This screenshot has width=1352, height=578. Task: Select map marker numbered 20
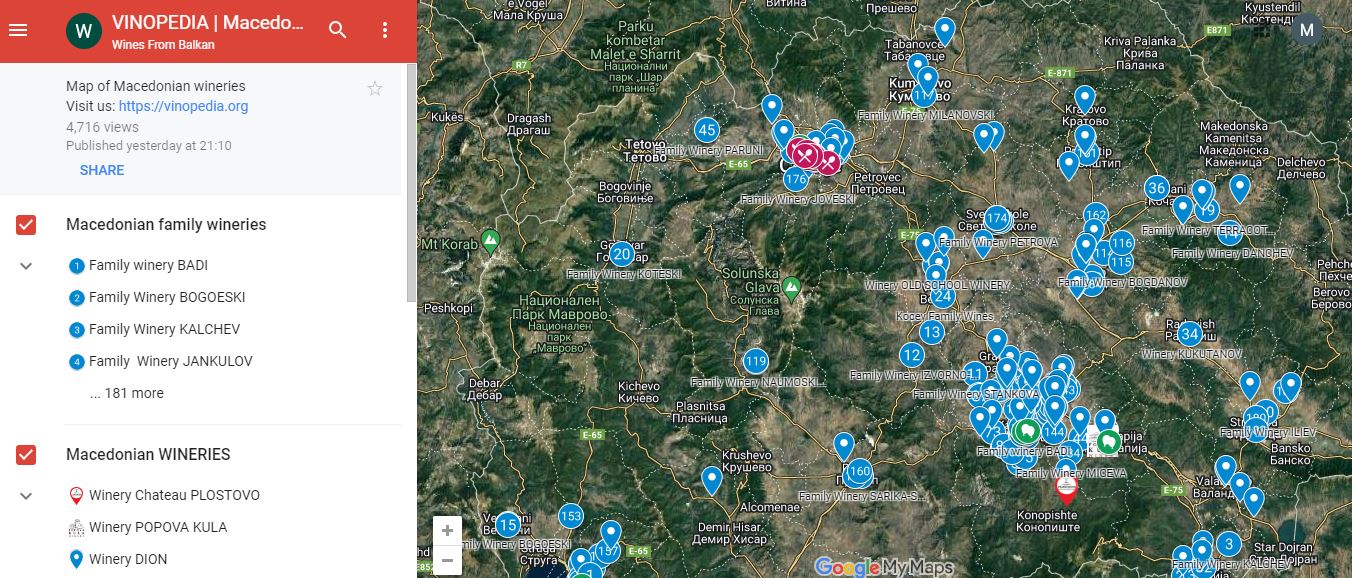(621, 254)
